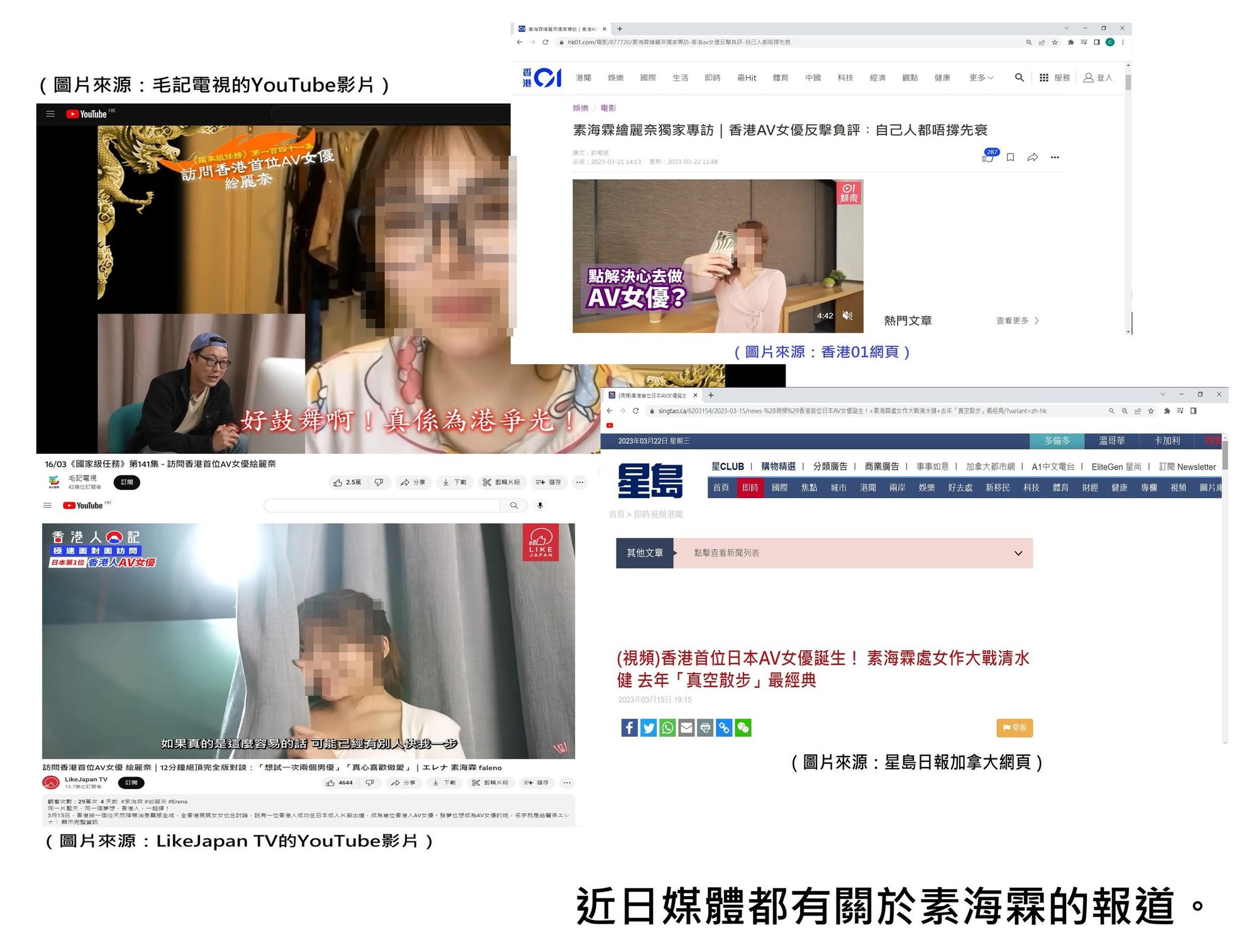Click the HK01 bookmark icon beside the share arrow
1258x952 pixels.
coord(1010,157)
